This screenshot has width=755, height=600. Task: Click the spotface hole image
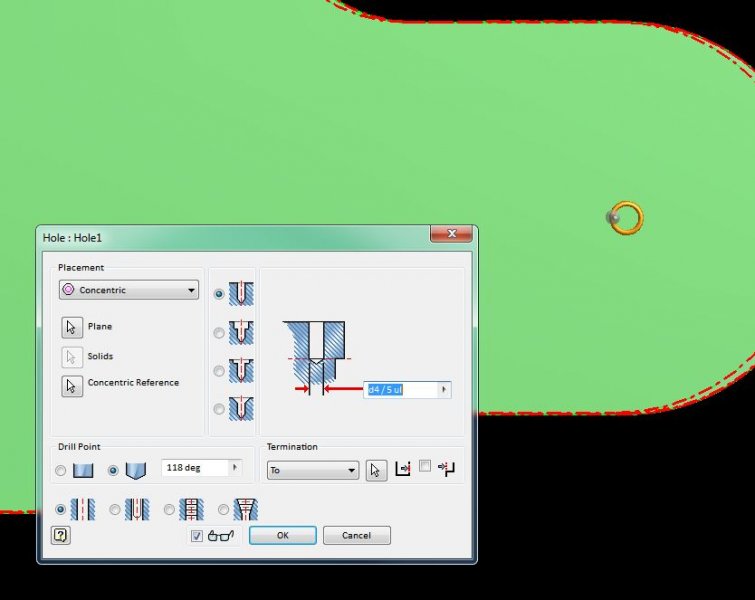pyautogui.click(x=241, y=370)
